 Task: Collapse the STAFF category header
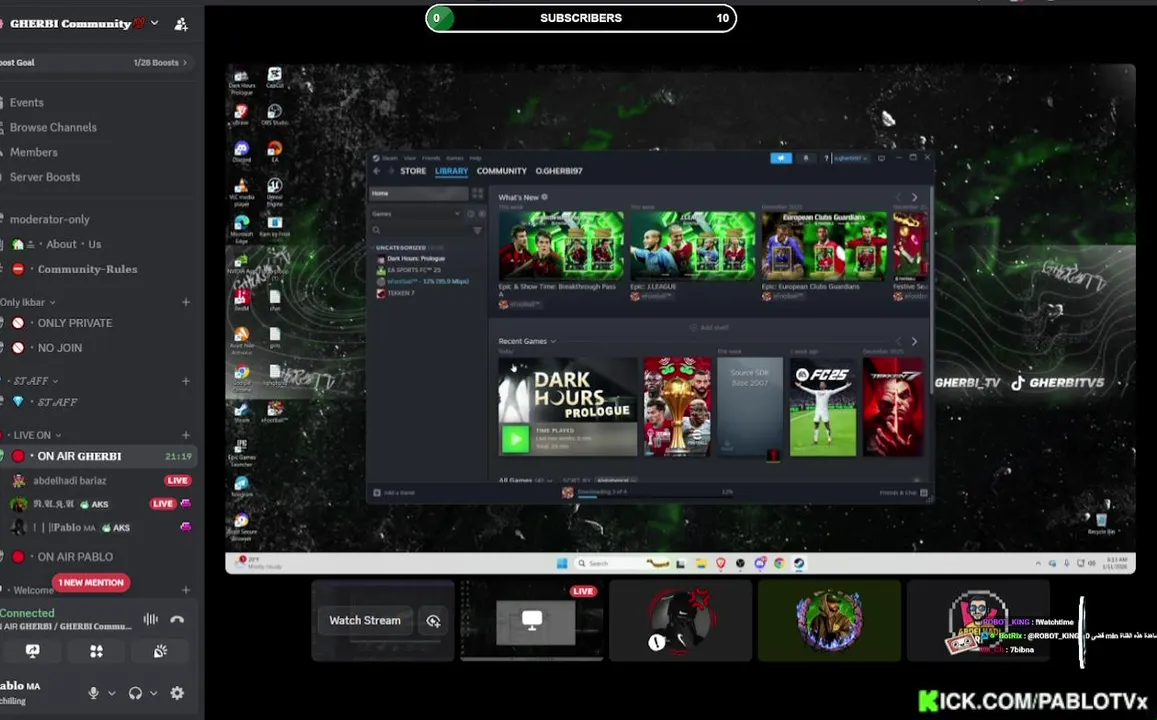tap(34, 381)
